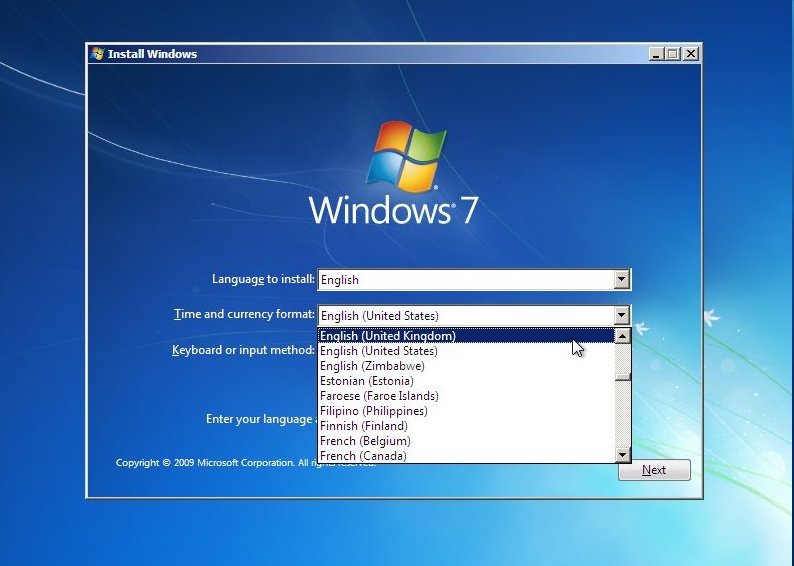Image resolution: width=794 pixels, height=566 pixels.
Task: Open the Language to install dropdown arrow
Action: [622, 280]
